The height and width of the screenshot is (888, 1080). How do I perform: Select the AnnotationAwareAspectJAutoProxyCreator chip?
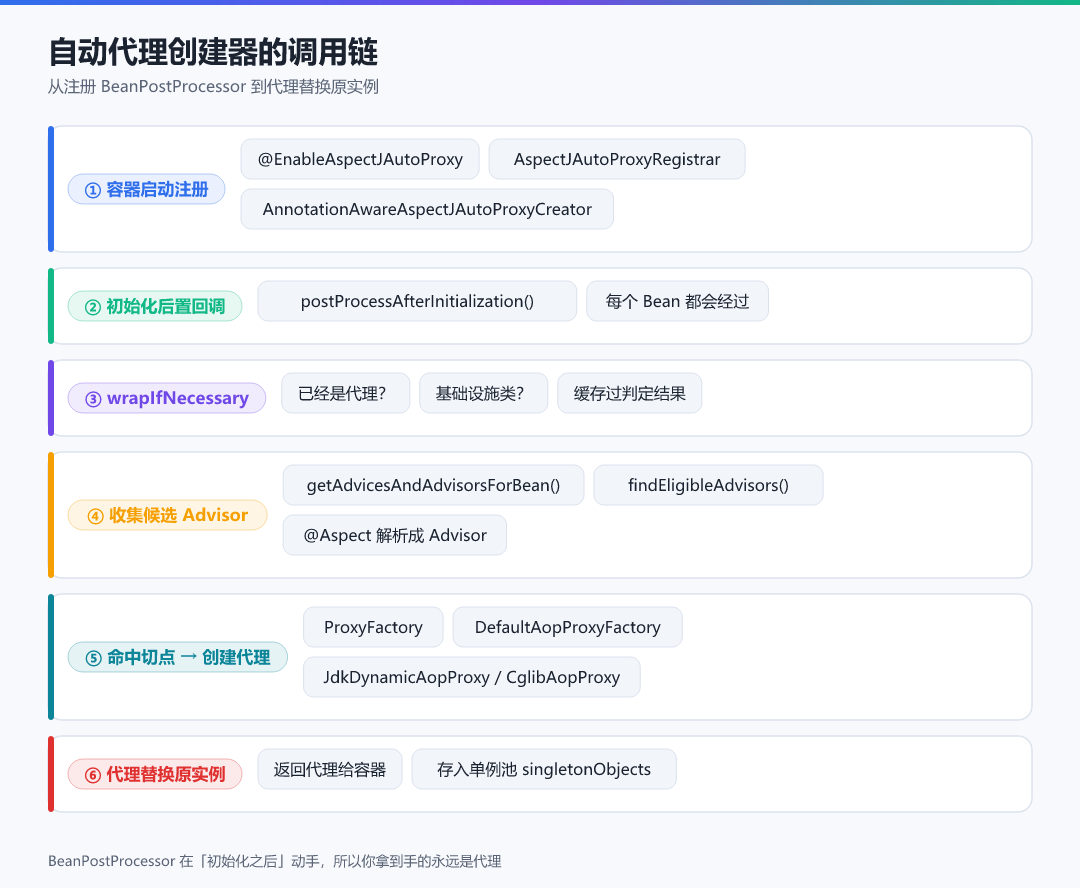point(427,209)
